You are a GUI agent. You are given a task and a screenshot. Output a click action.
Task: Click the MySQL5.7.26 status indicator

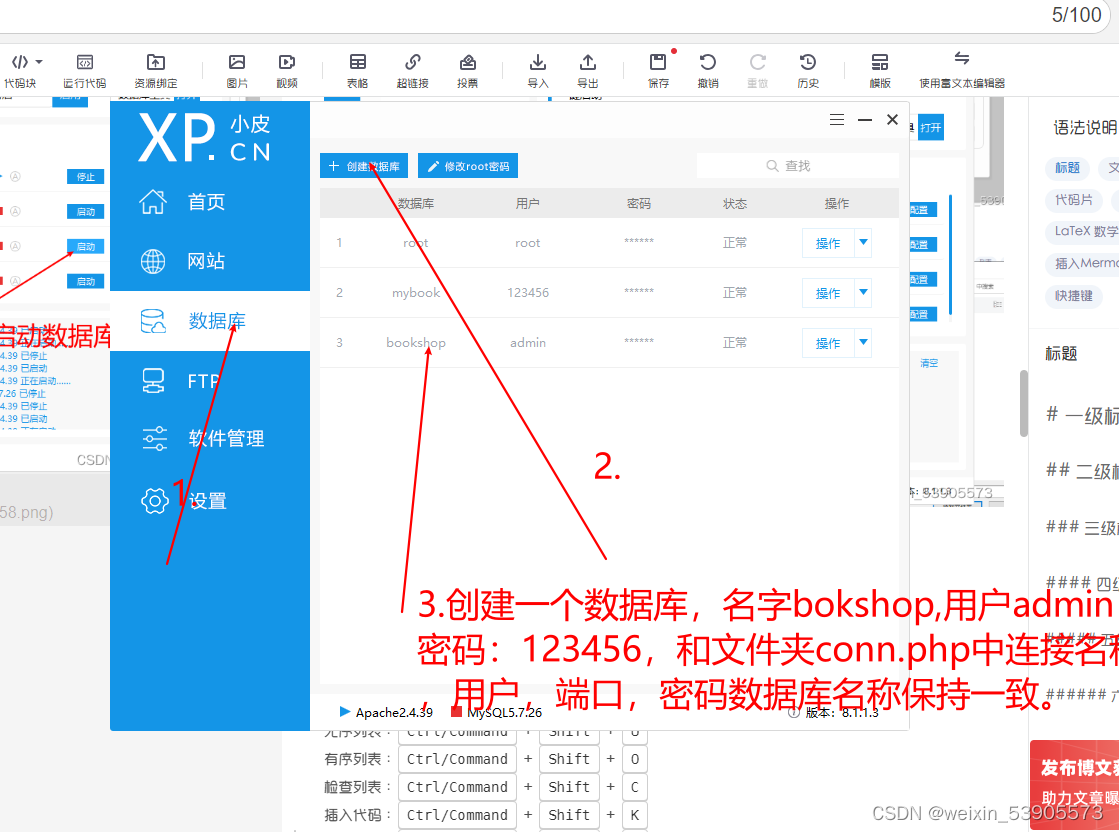tap(497, 712)
